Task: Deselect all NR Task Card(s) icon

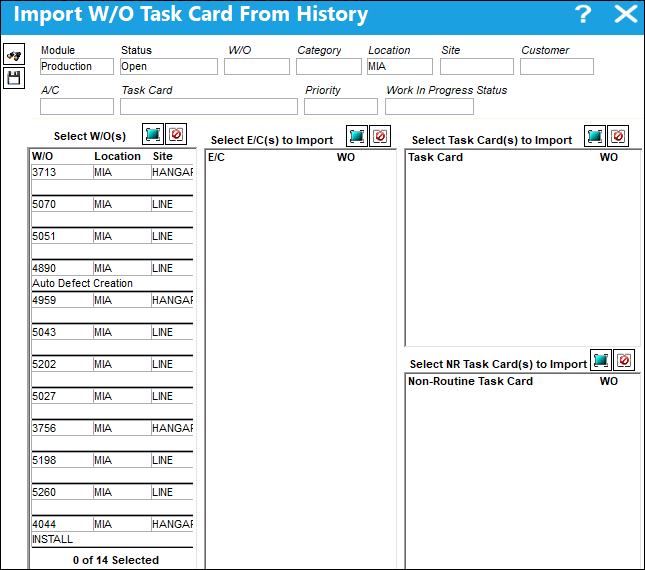Action: [624, 360]
